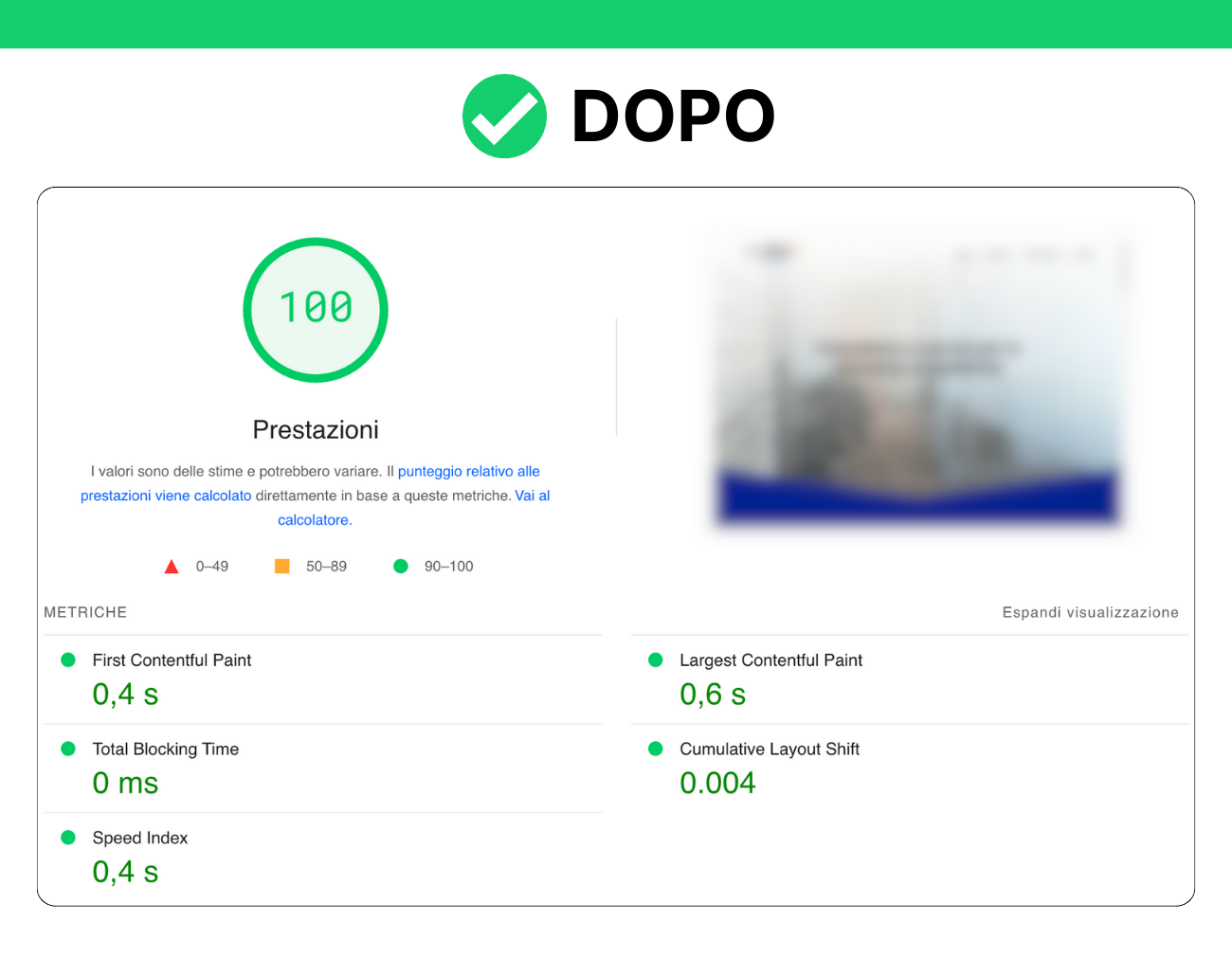Click green status dot for First Contentful Paint

(68, 660)
